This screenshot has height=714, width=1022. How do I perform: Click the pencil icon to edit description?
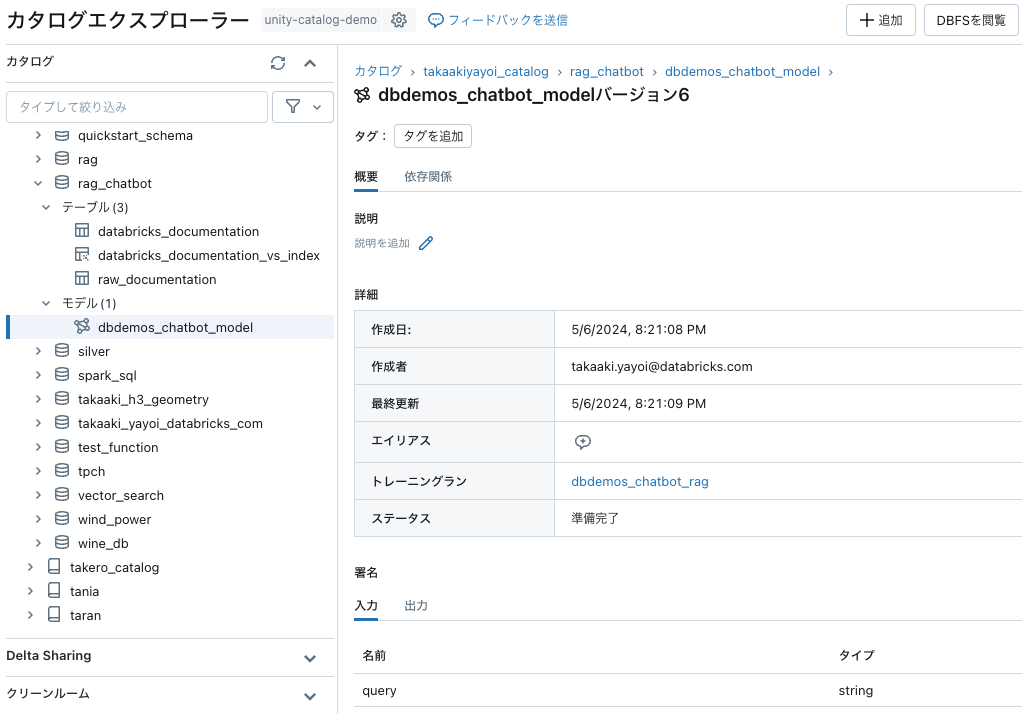click(x=426, y=243)
